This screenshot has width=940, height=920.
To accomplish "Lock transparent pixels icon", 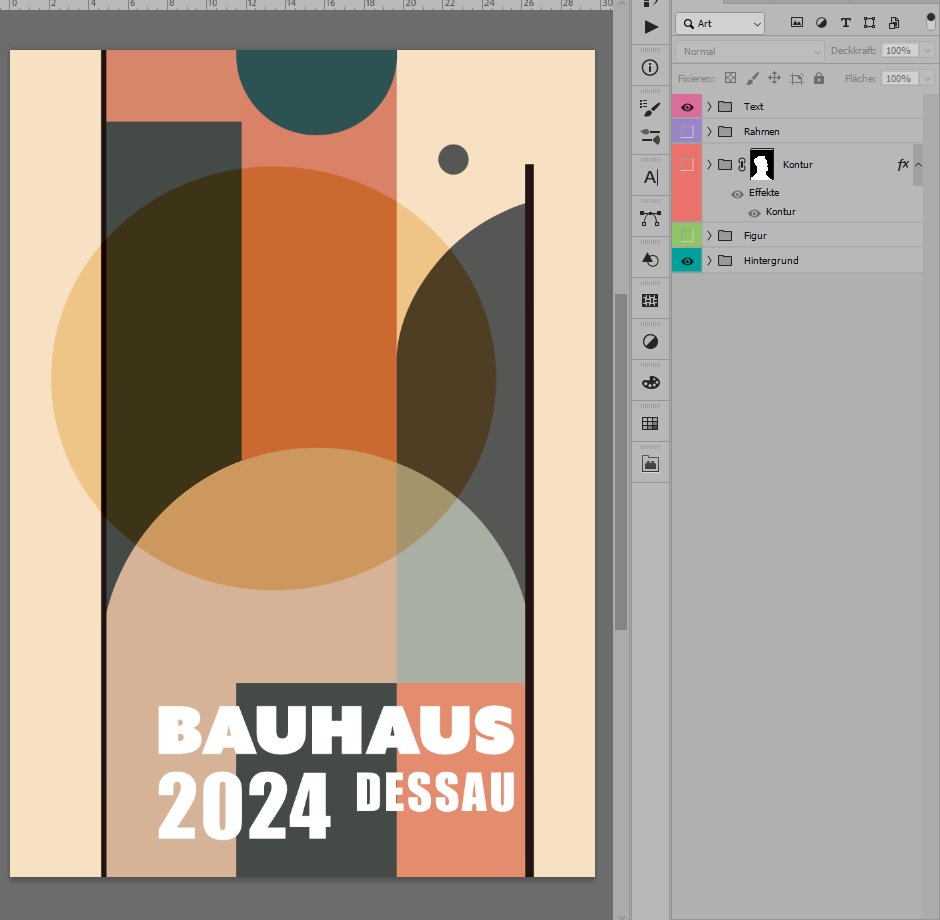I will point(730,78).
